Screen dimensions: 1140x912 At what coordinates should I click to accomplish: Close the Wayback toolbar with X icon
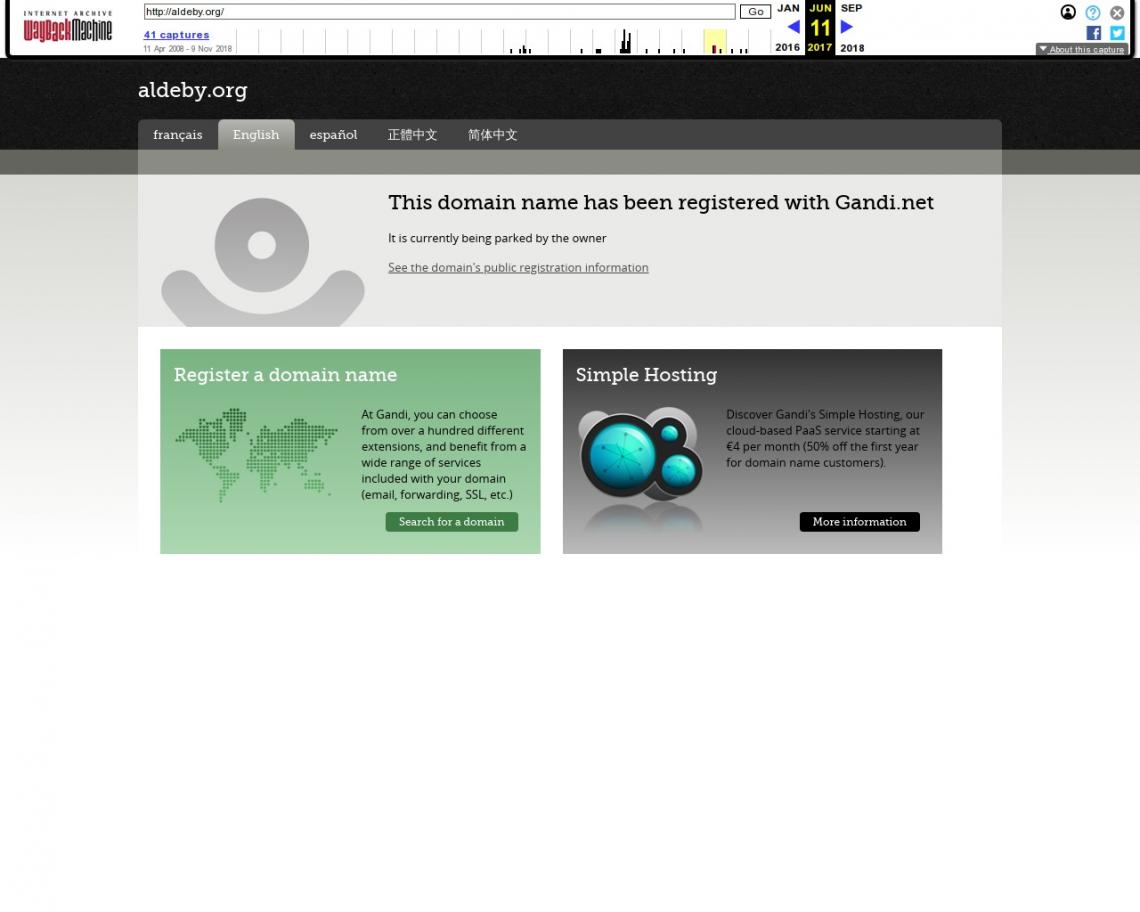click(x=1117, y=12)
